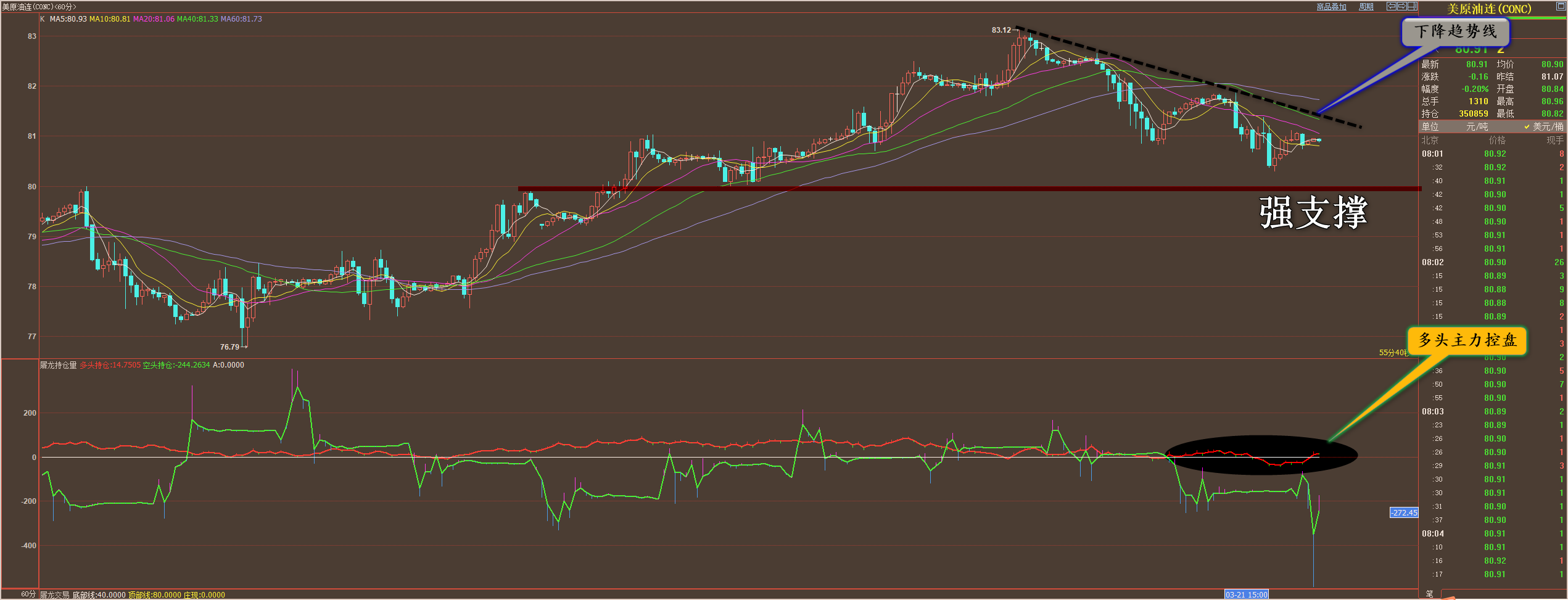
Task: Select the MA40:81.33 moving average label
Action: click(x=197, y=19)
